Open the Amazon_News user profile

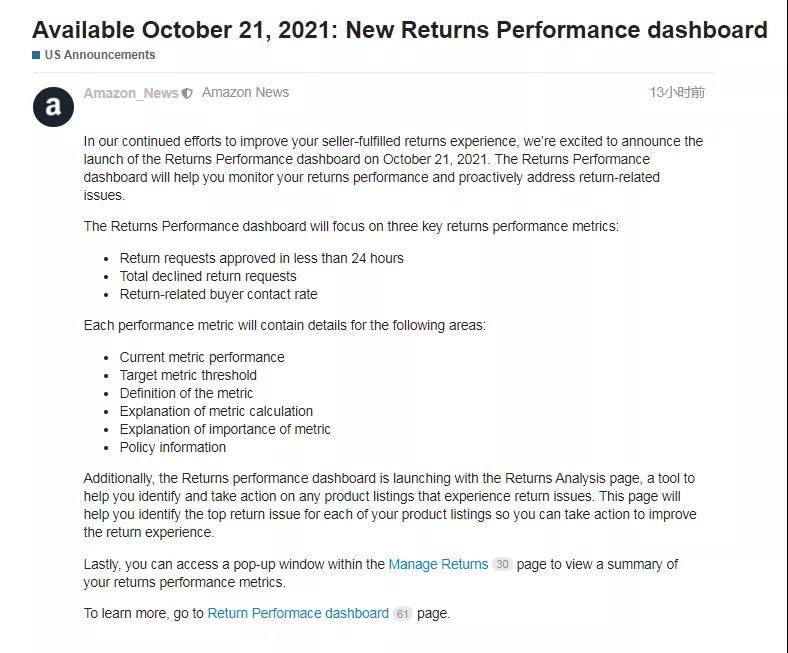pos(130,93)
